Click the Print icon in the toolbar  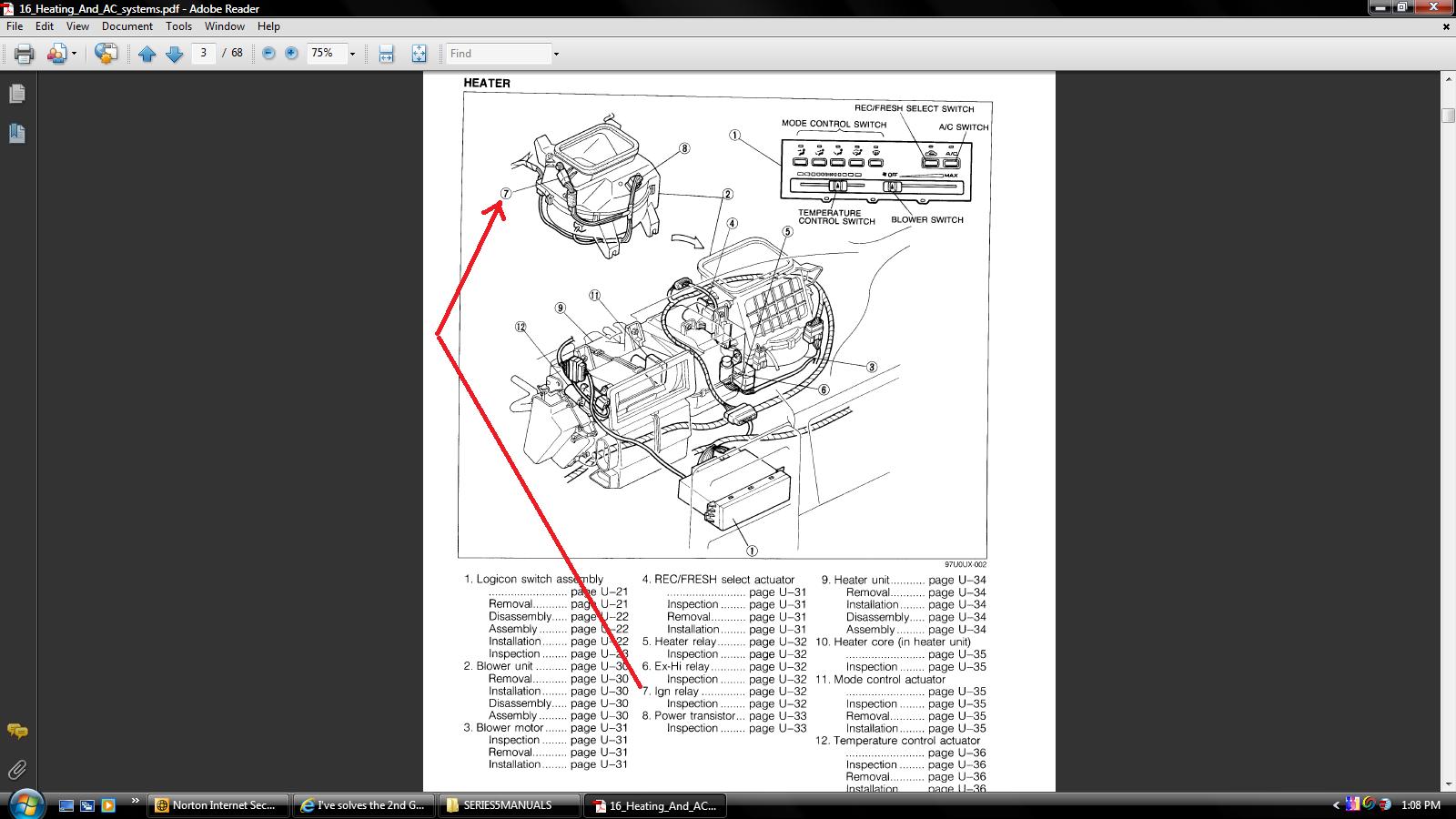click(25, 54)
